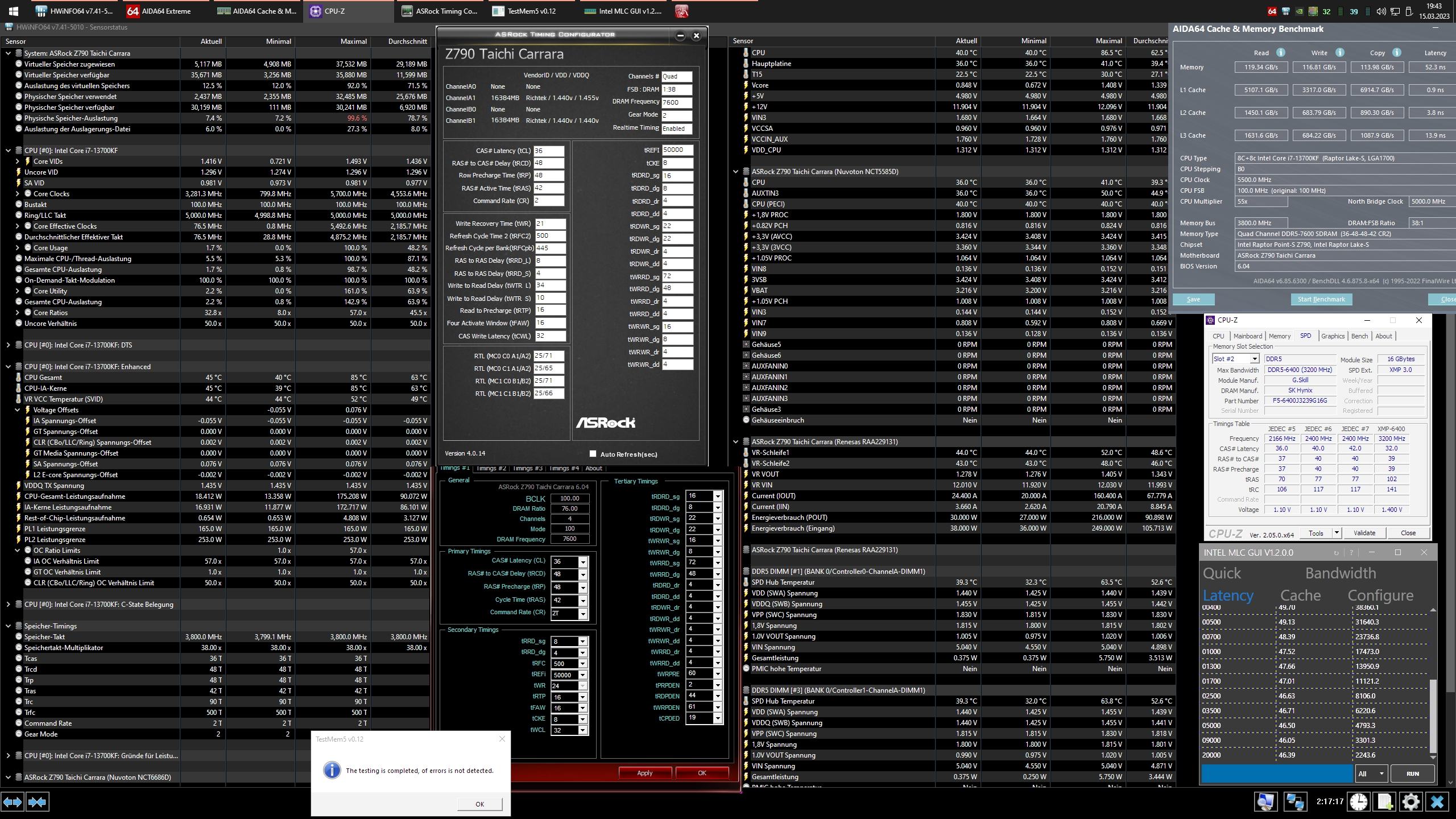
Task: Click OK in the TestMem5 dialog
Action: (479, 804)
